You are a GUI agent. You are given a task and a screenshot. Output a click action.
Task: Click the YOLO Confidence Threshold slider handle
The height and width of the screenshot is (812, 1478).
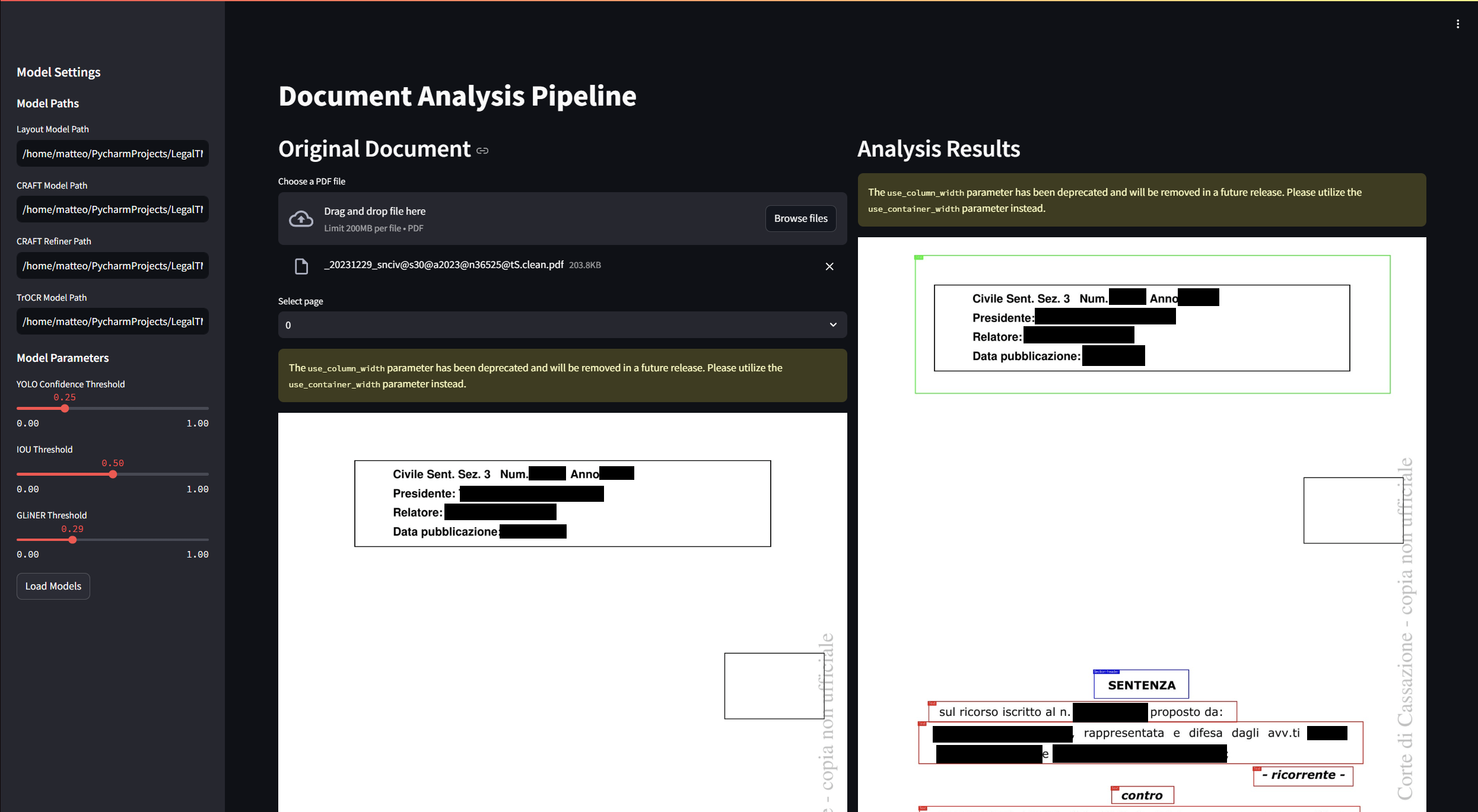tap(65, 409)
